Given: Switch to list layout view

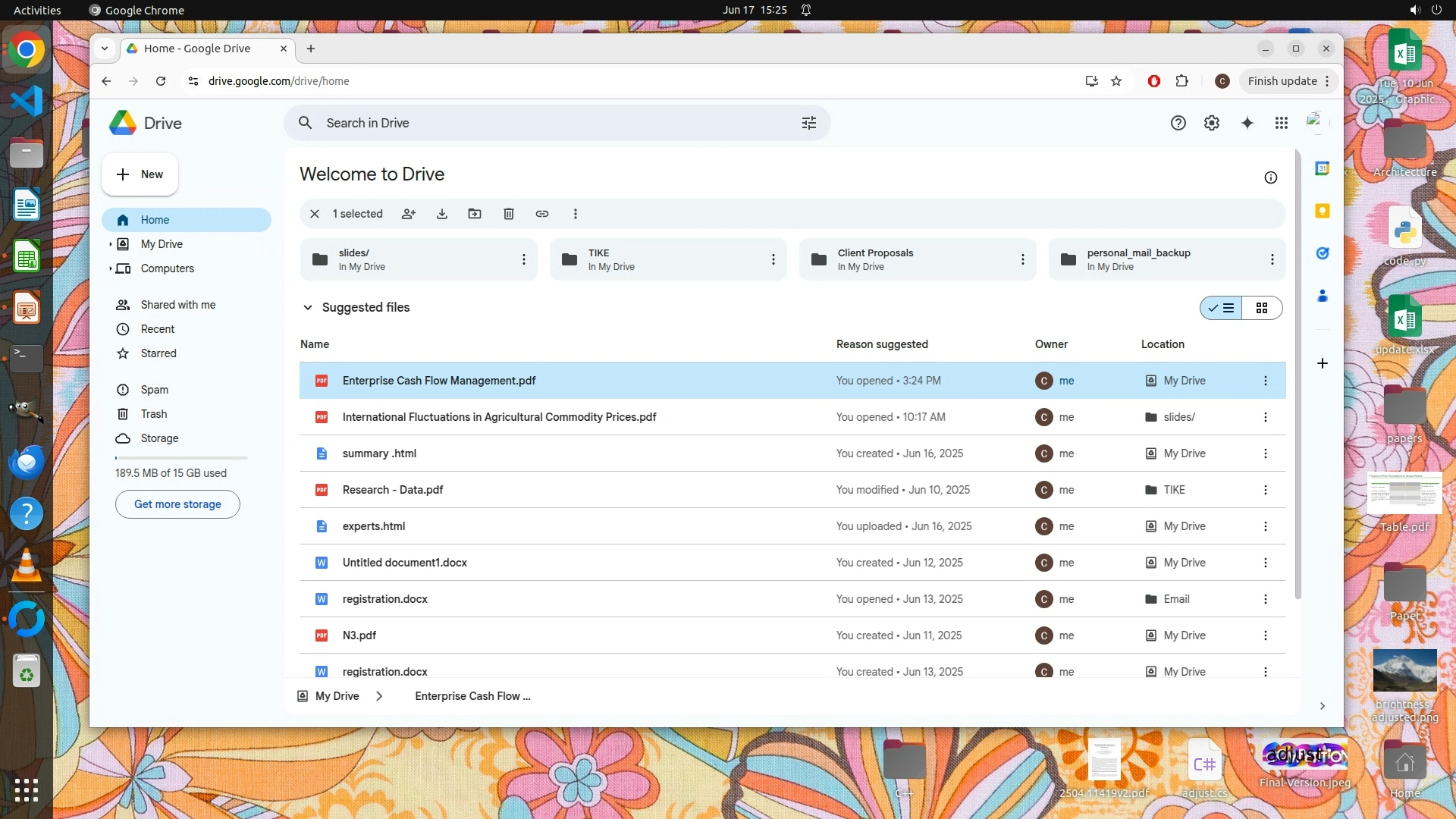Looking at the screenshot, I should (1222, 308).
